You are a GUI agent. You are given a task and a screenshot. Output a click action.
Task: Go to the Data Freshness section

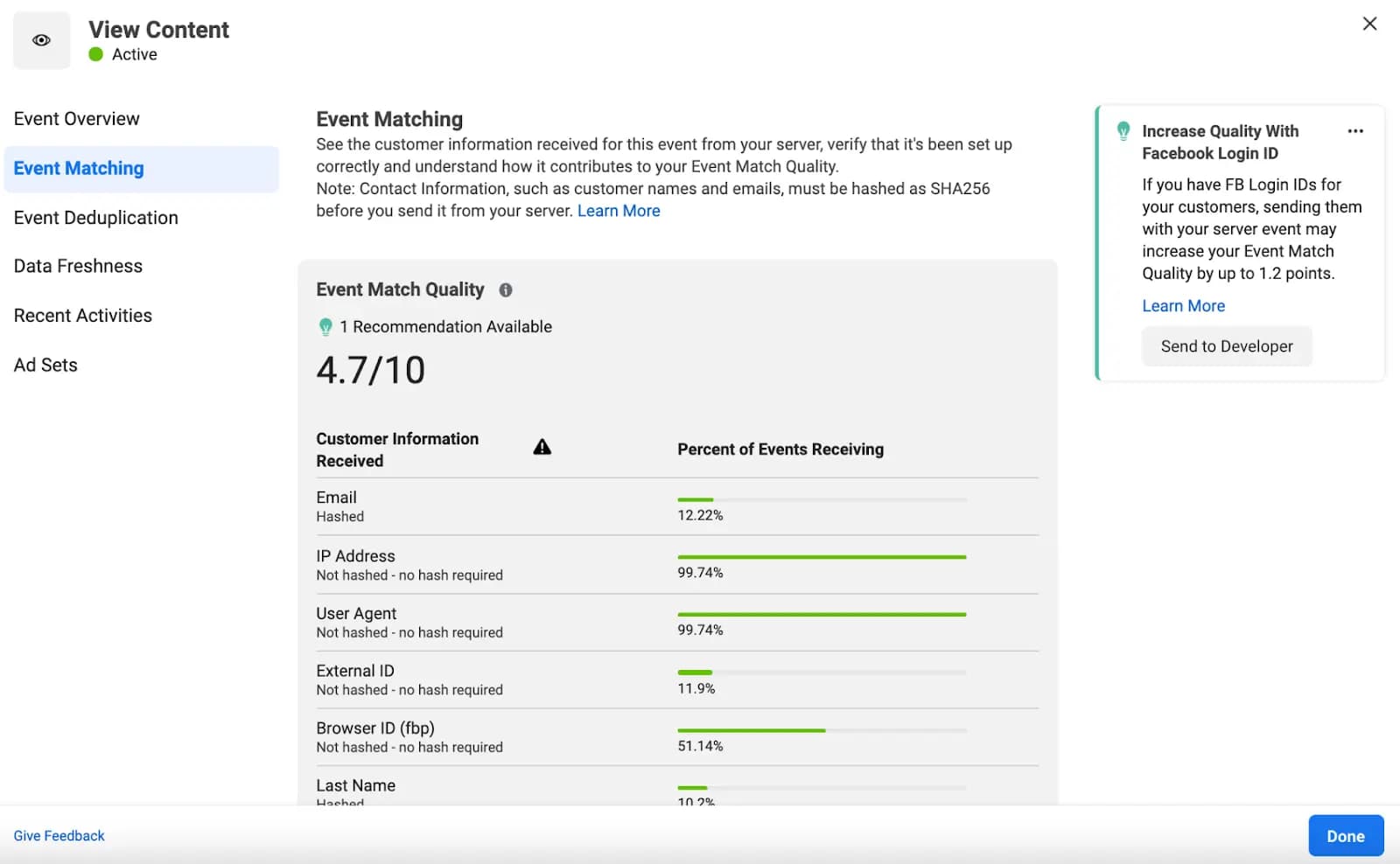(78, 266)
